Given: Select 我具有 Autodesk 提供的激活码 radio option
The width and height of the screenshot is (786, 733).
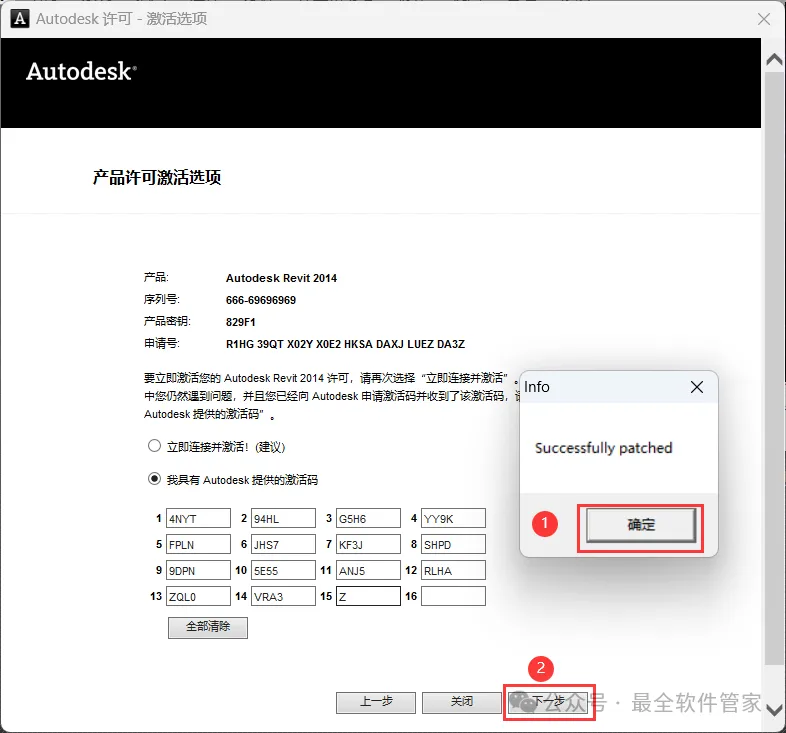Looking at the screenshot, I should pyautogui.click(x=154, y=479).
